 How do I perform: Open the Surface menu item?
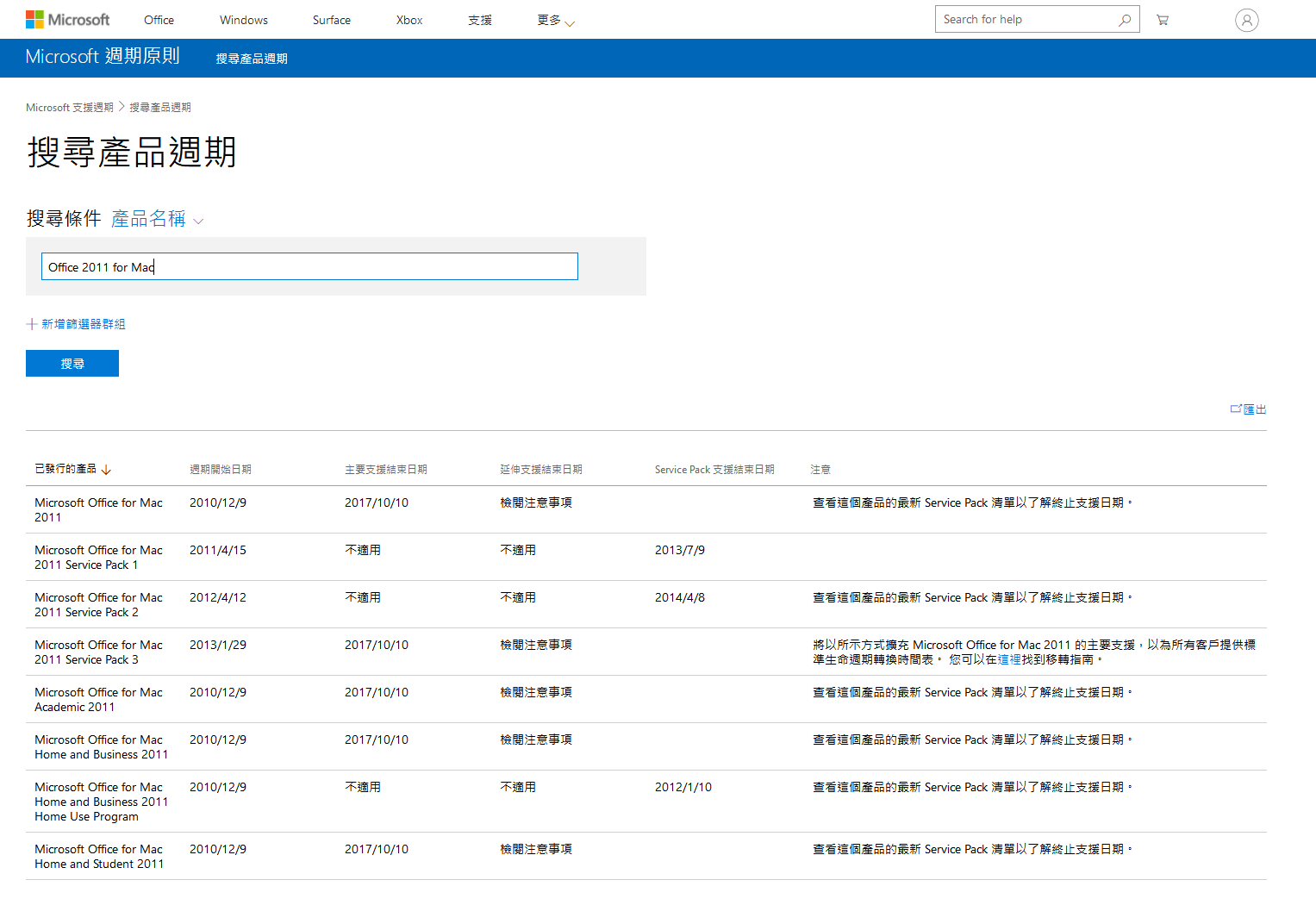pyautogui.click(x=332, y=20)
